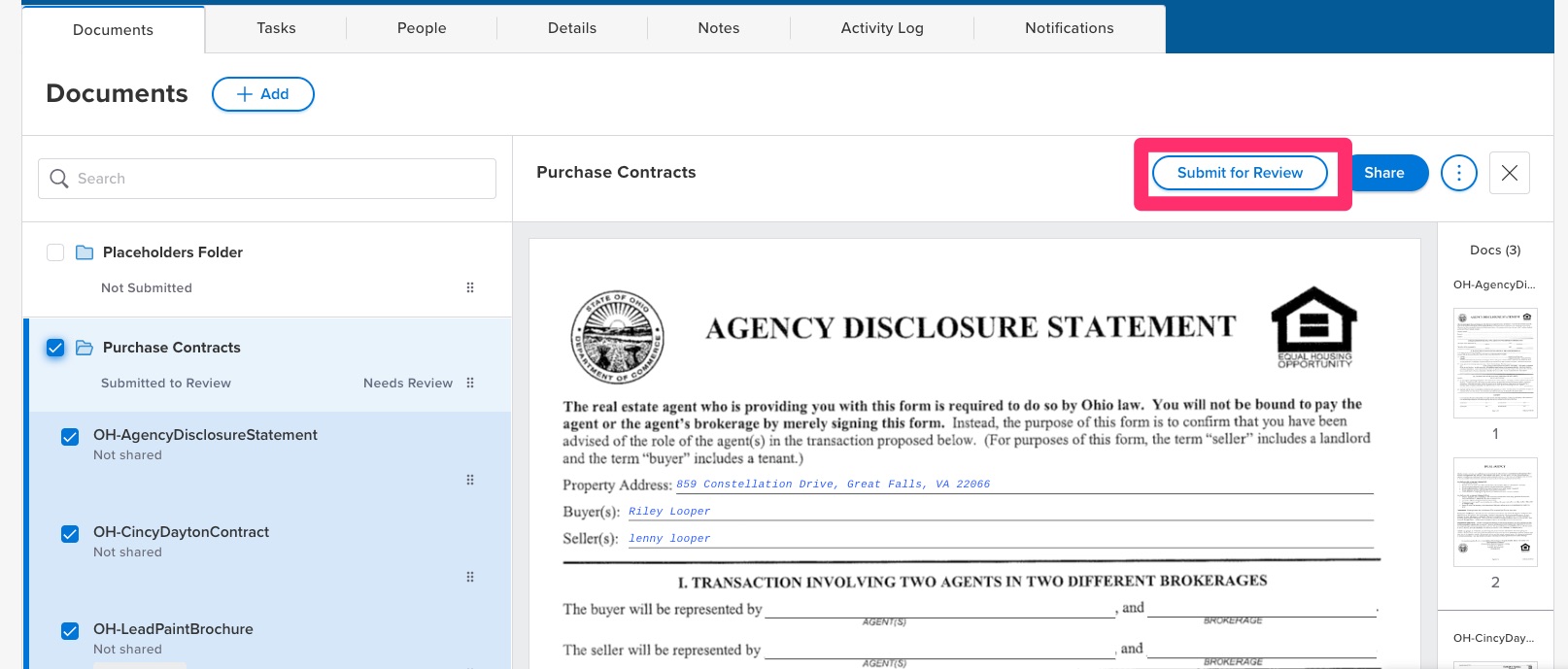Screen dimensions: 1568x669
Task: Click the blue Share button
Action: coord(1384,173)
